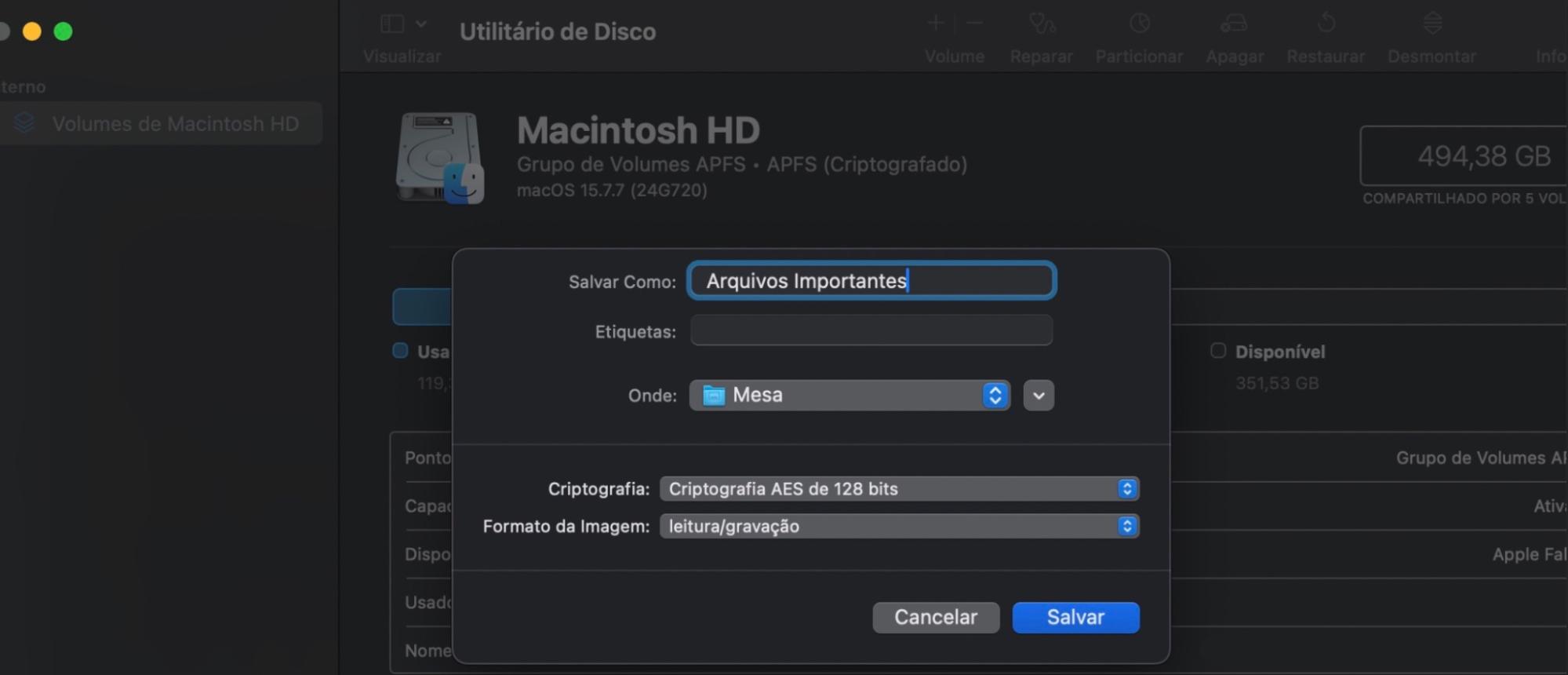The image size is (1568, 675).
Task: Click the Salvar button
Action: point(1075,618)
